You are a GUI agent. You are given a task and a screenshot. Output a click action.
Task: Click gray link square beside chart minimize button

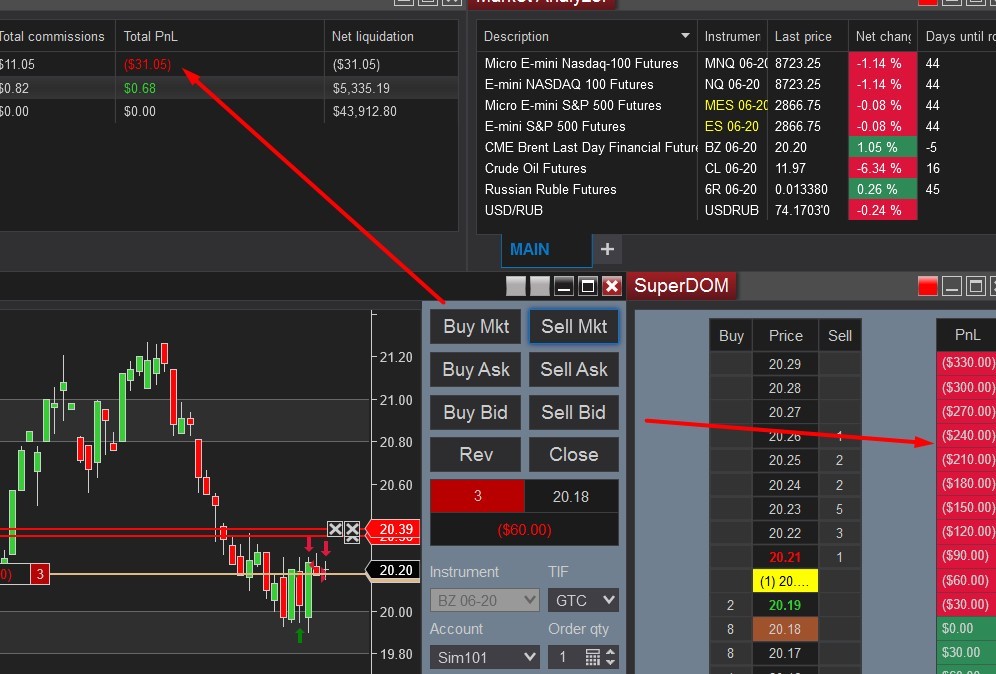540,286
